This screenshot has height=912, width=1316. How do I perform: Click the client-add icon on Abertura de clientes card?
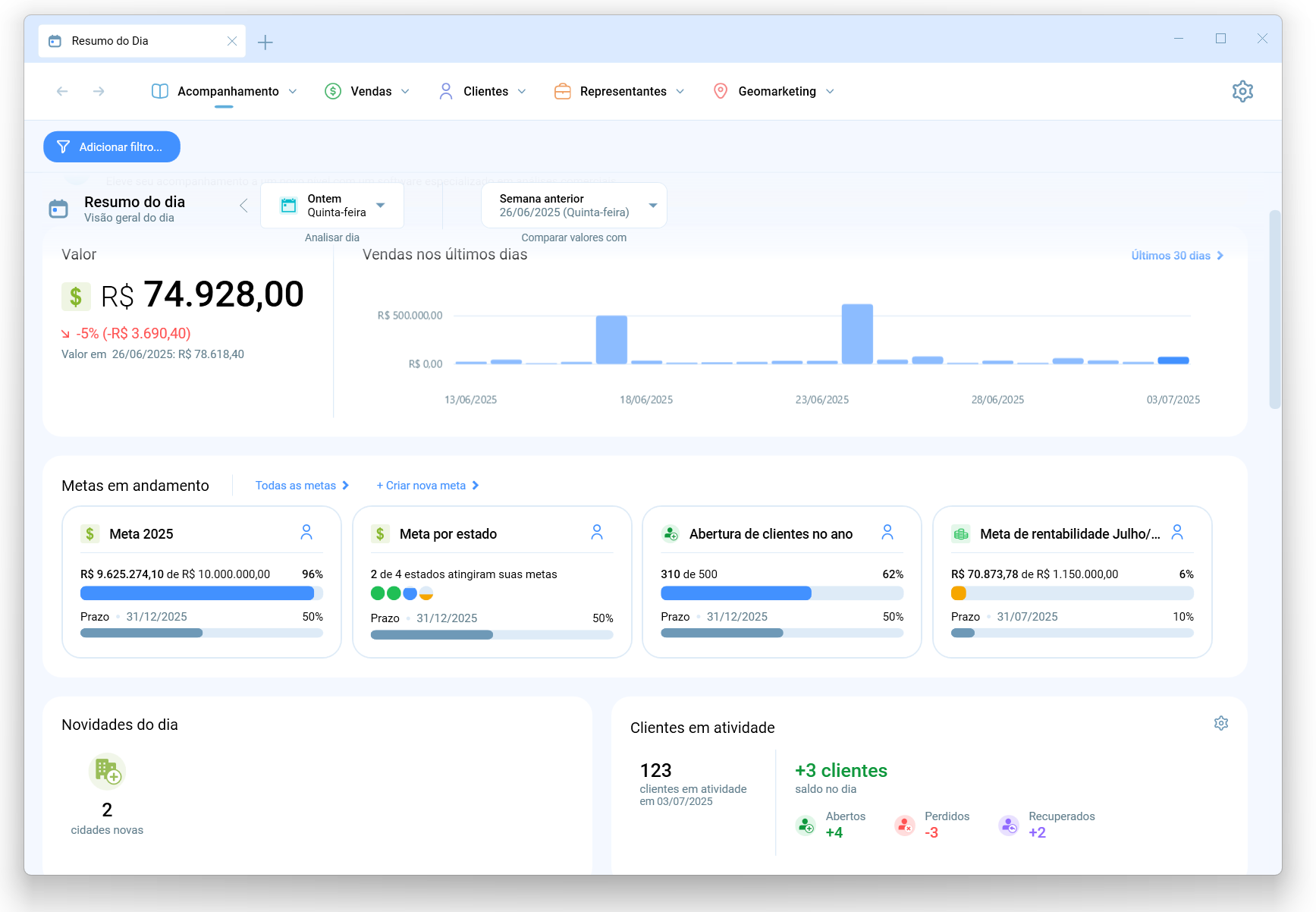click(x=671, y=533)
